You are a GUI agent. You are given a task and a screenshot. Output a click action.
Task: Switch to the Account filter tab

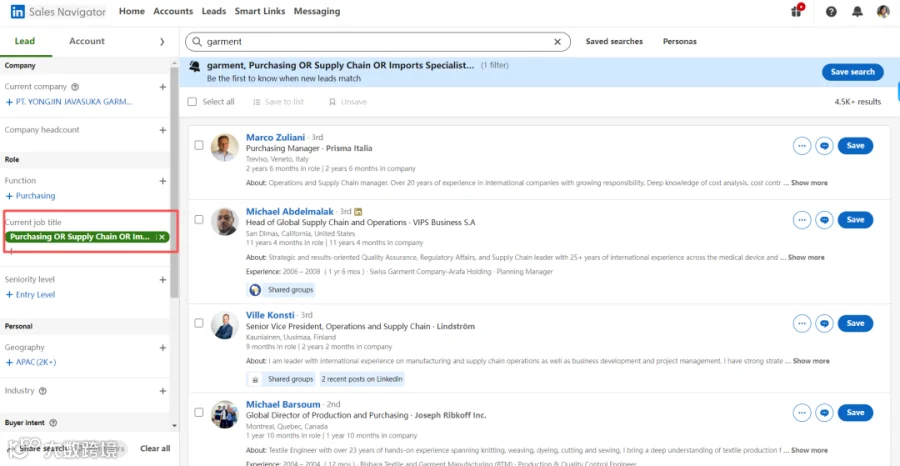coord(87,41)
